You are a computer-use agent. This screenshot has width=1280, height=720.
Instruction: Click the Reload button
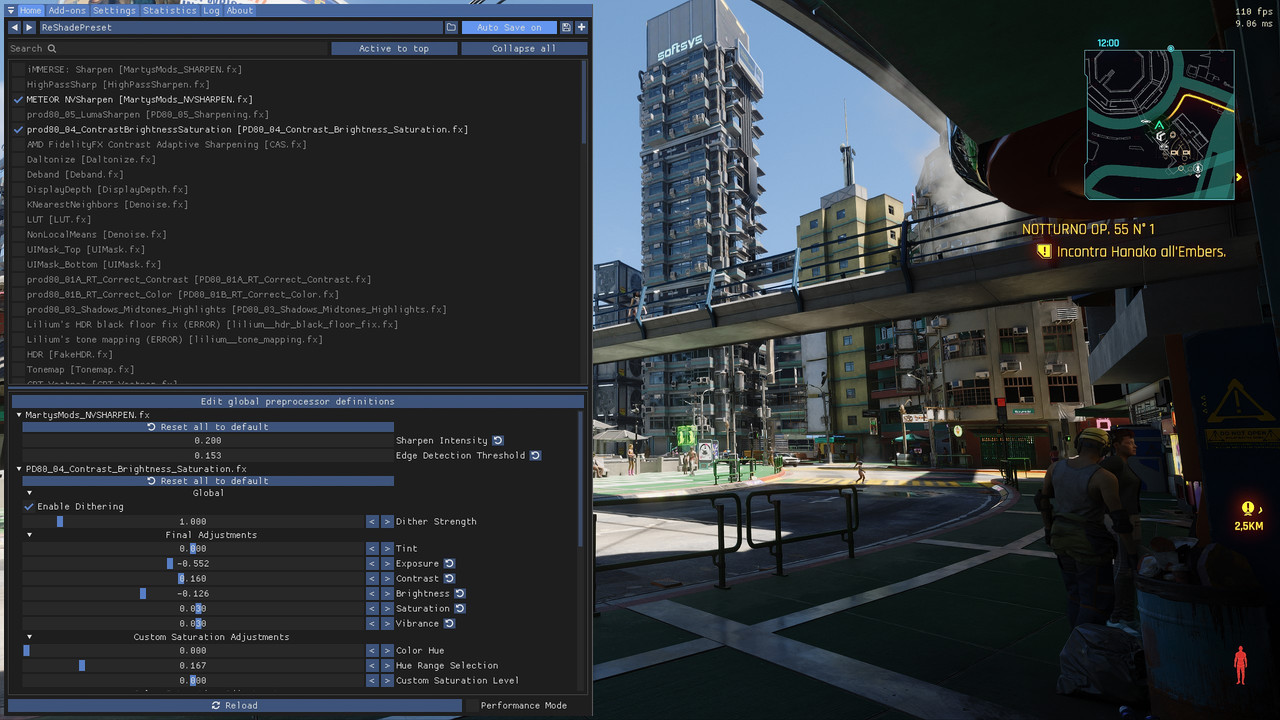pos(235,706)
